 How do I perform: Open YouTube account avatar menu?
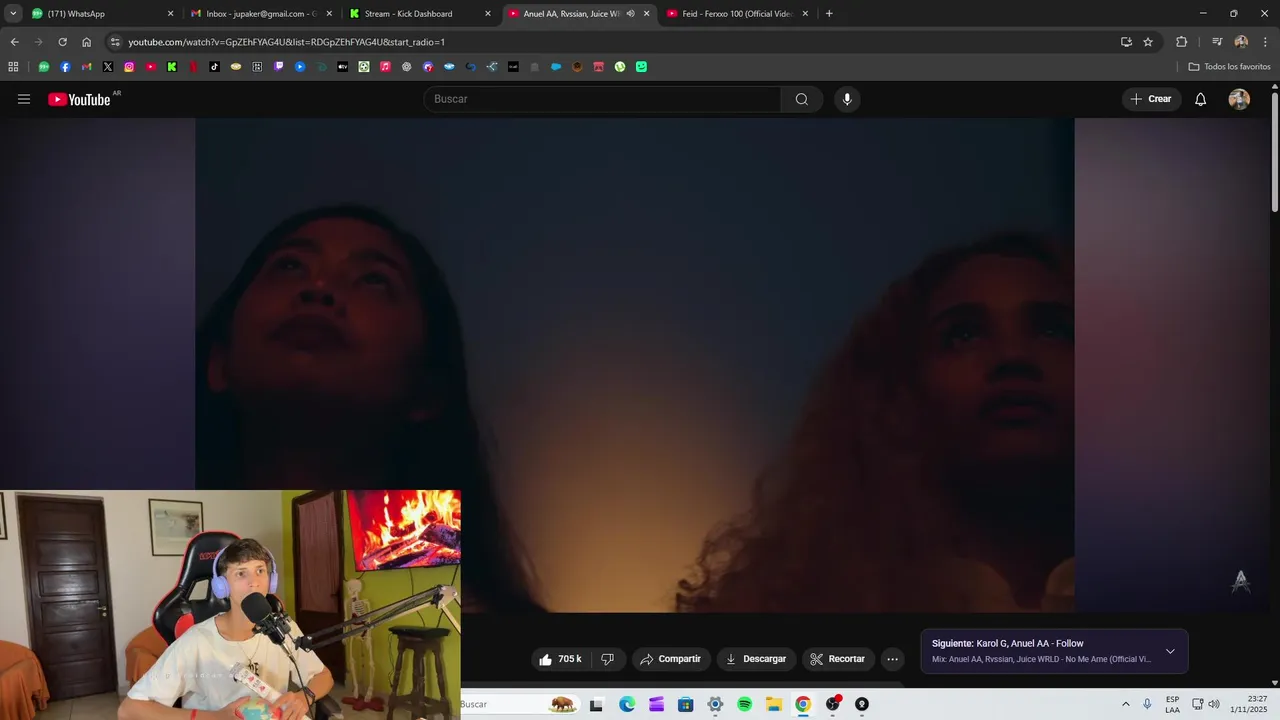coord(1239,99)
